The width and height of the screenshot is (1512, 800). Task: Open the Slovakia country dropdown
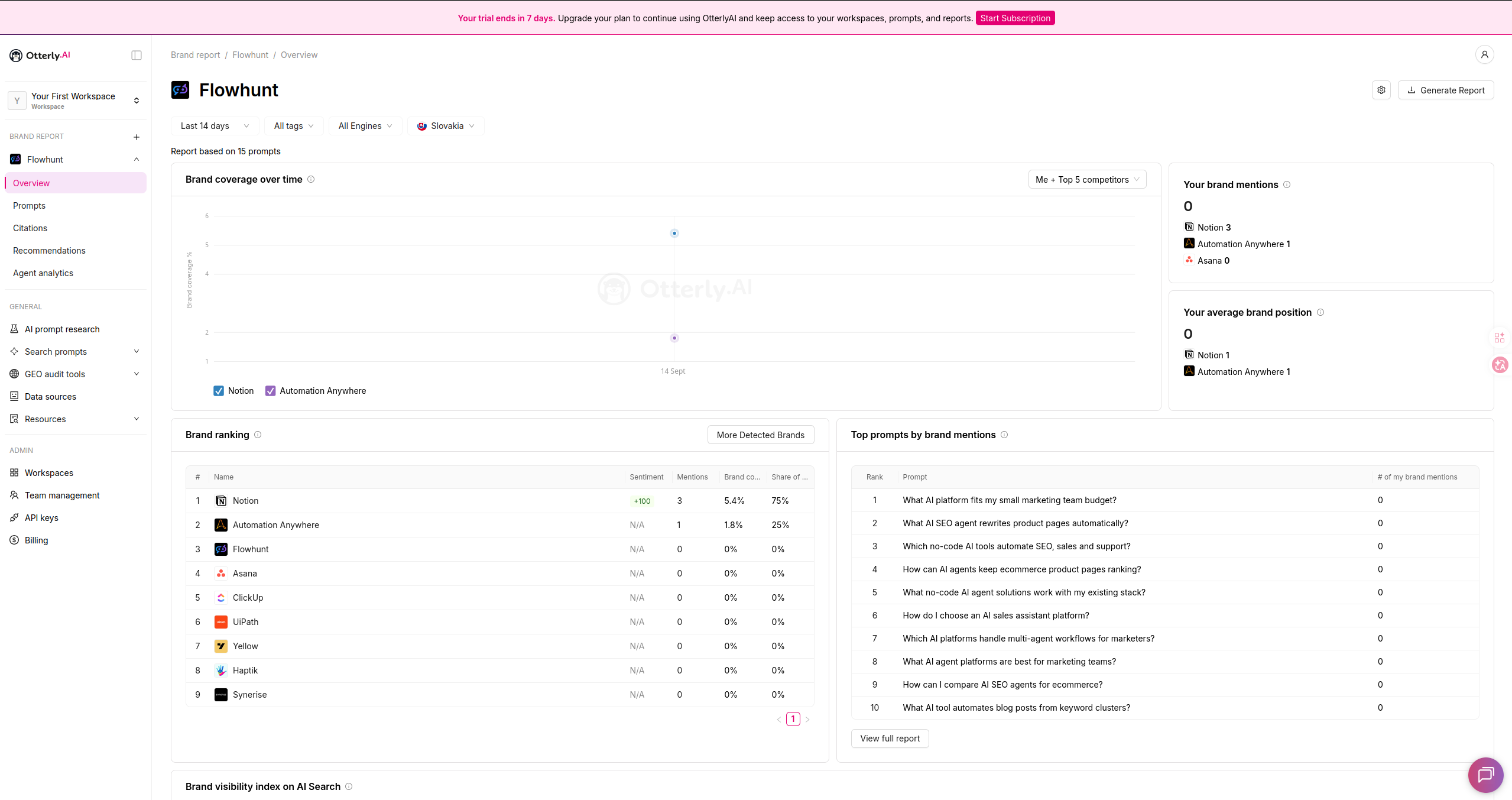click(x=446, y=126)
